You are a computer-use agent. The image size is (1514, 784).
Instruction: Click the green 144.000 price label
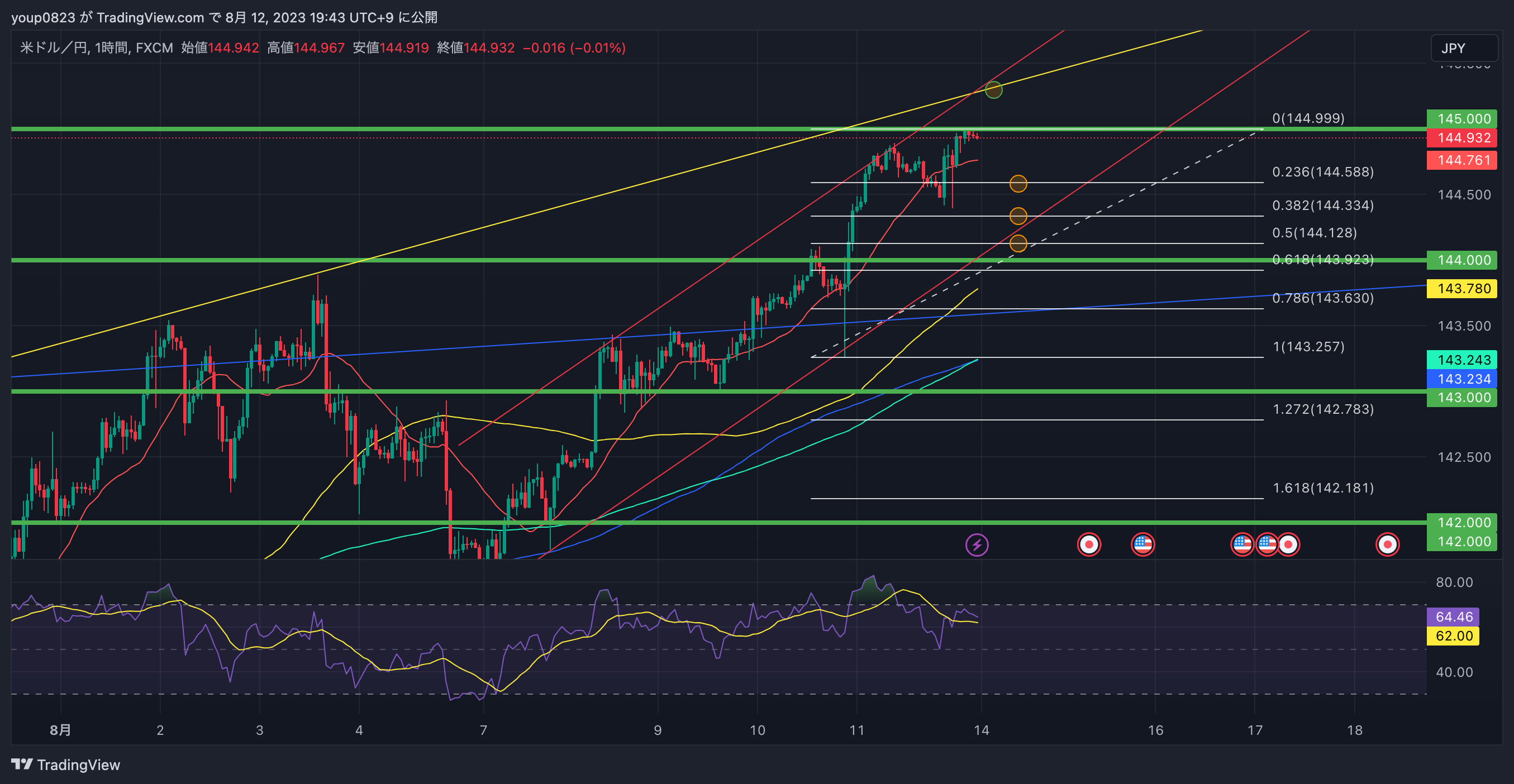(1461, 260)
